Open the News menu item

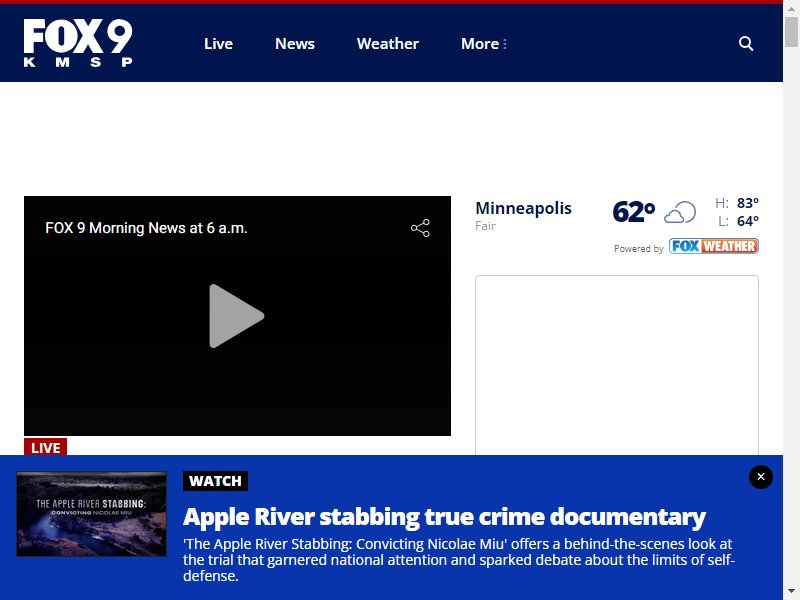[x=295, y=44]
